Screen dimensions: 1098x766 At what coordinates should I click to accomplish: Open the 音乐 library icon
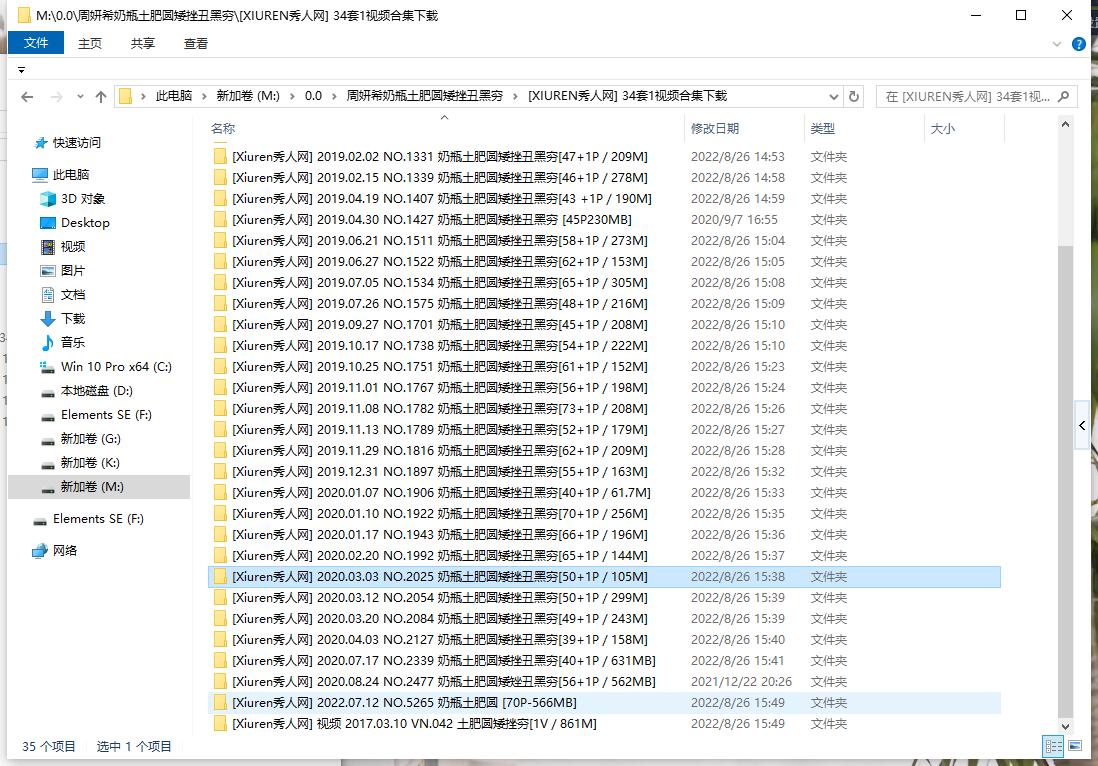pyautogui.click(x=48, y=342)
